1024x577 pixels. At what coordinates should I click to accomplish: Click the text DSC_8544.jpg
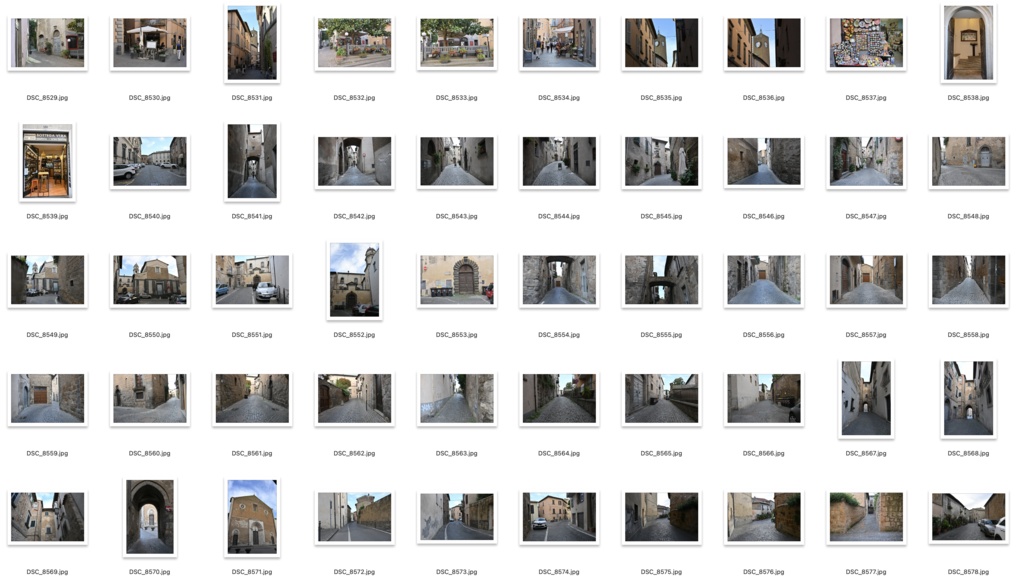point(559,216)
